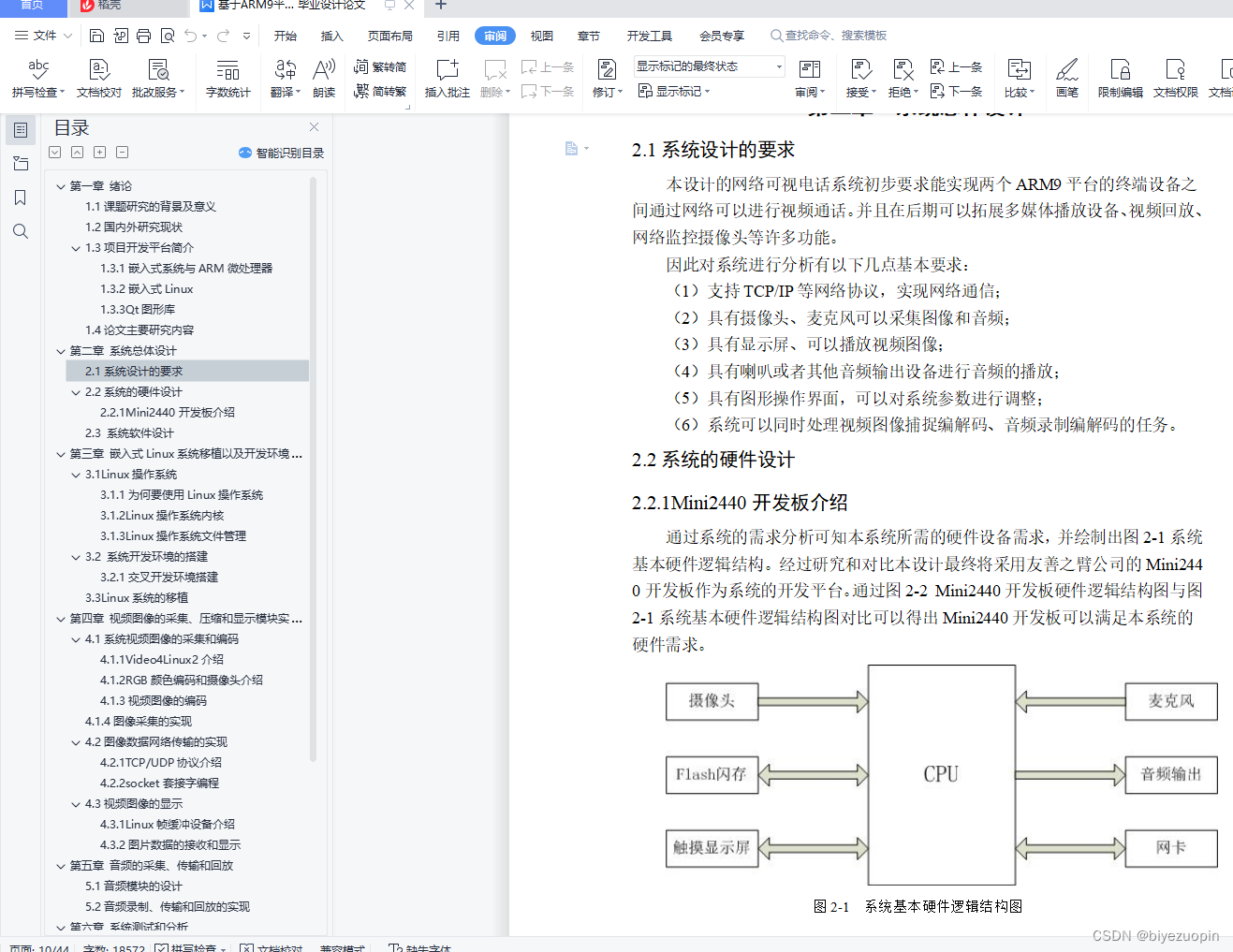Toggle 修订 track changes
This screenshot has width=1233, height=952.
tap(607, 78)
